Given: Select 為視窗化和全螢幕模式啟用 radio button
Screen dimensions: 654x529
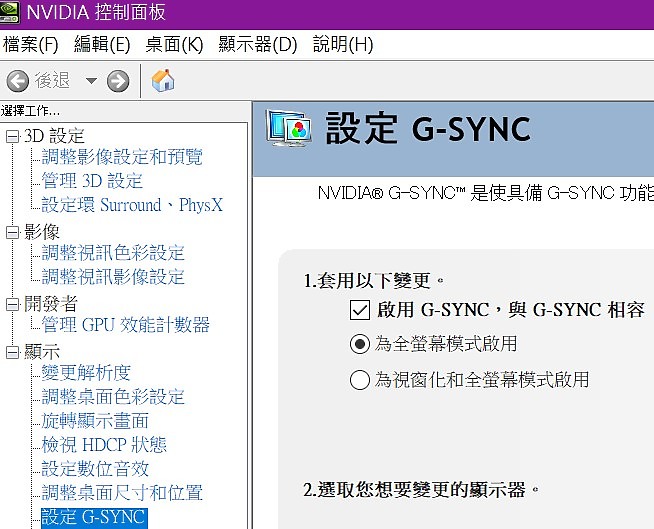Looking at the screenshot, I should (360, 380).
